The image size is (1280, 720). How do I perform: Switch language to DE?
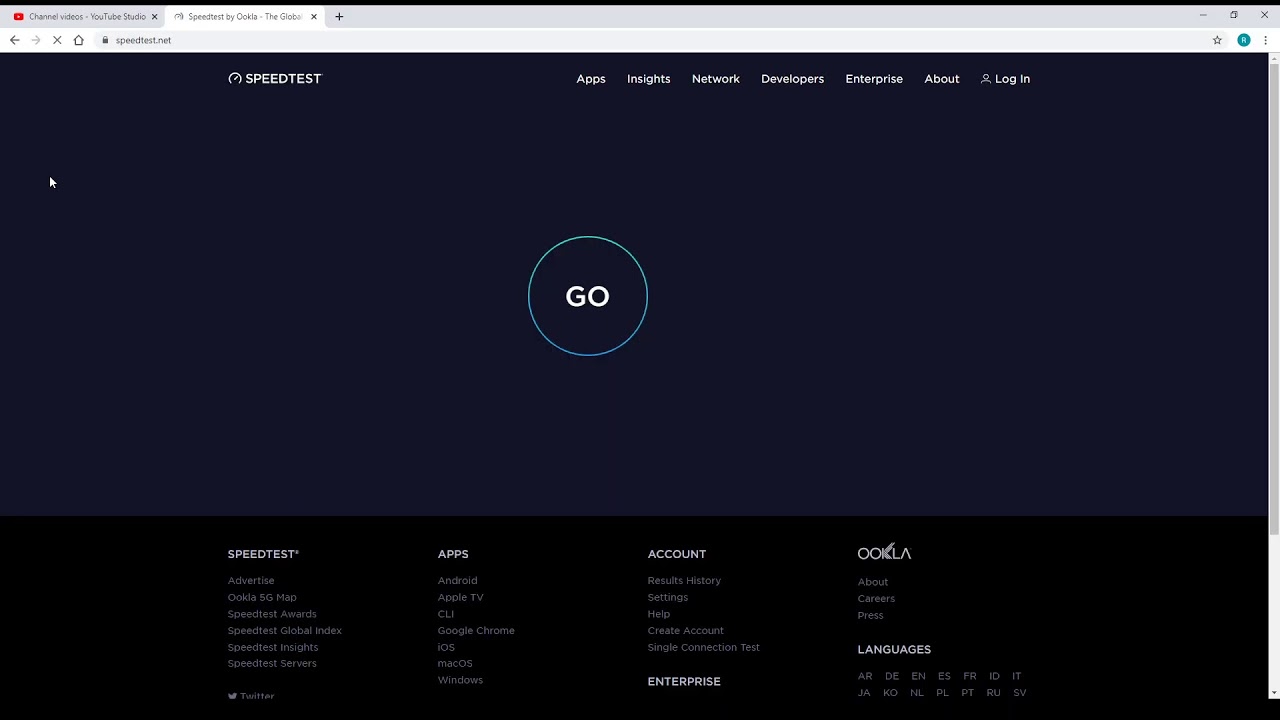click(892, 676)
